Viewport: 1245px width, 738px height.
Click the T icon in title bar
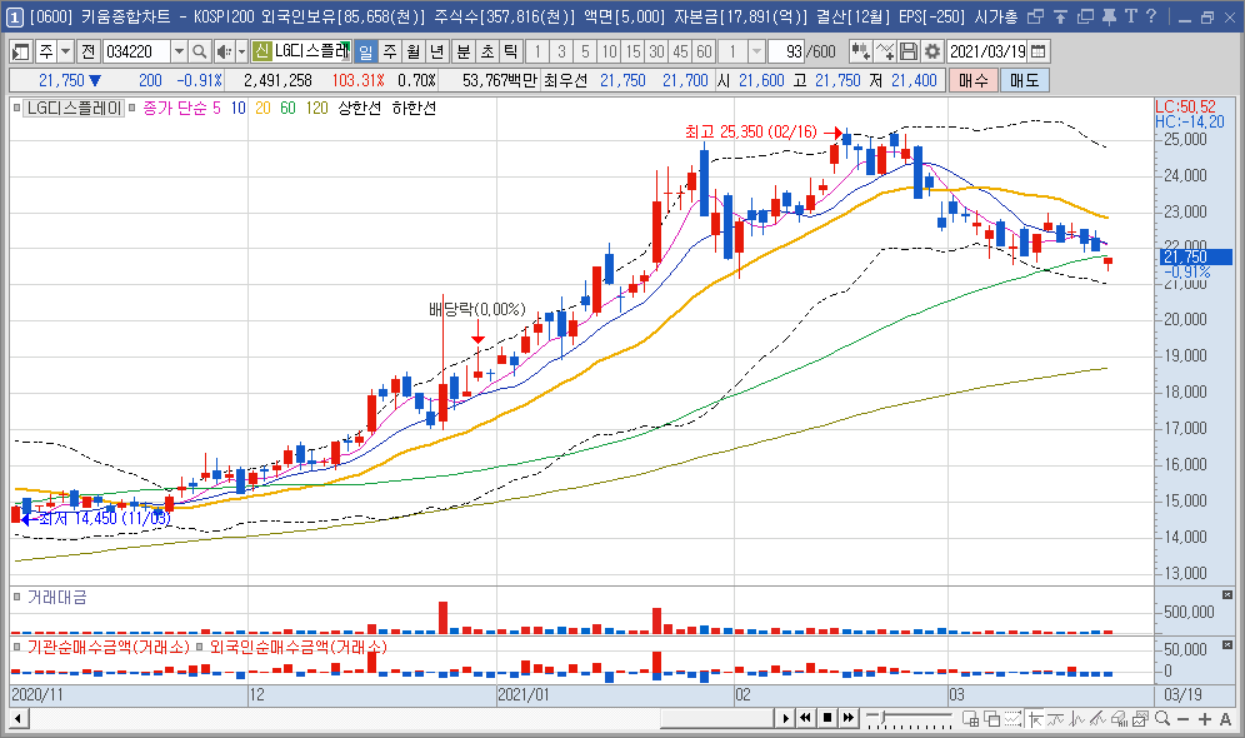pos(1131,16)
